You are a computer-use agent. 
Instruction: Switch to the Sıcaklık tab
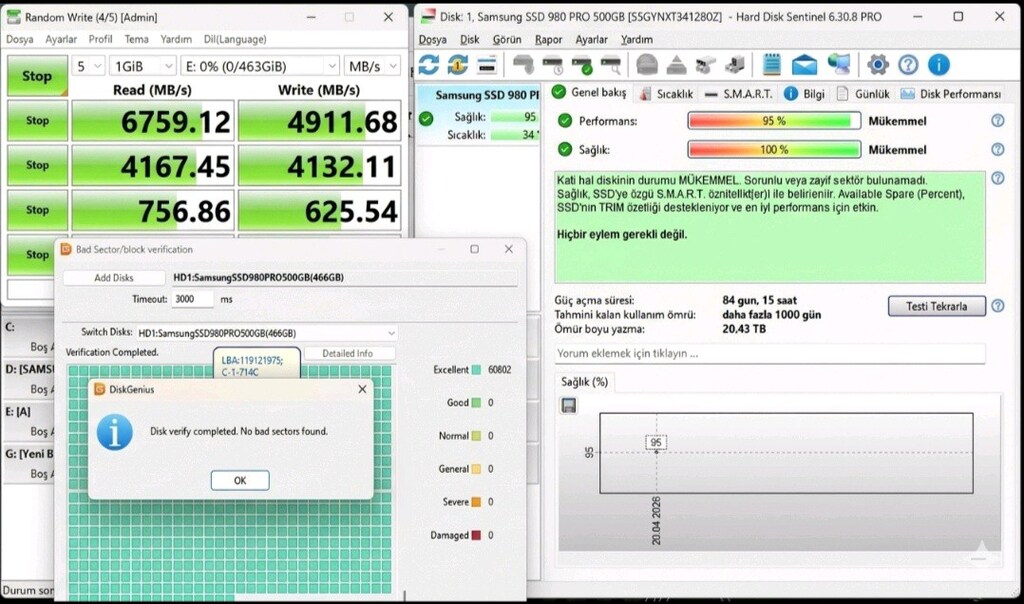[x=666, y=94]
